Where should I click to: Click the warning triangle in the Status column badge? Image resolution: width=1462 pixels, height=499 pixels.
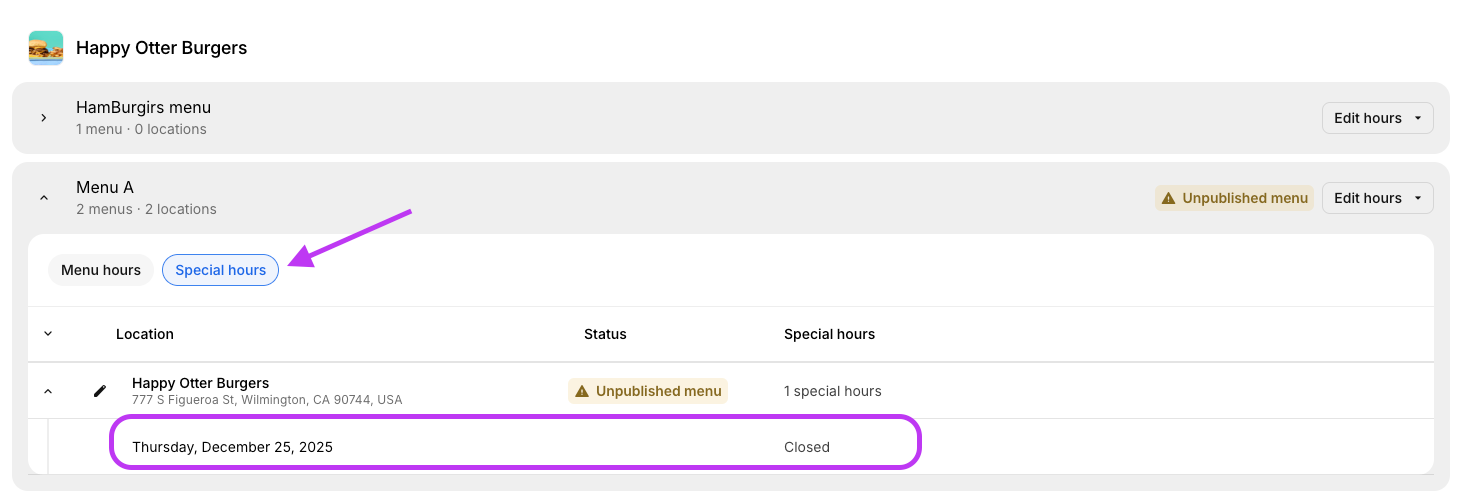coord(582,391)
